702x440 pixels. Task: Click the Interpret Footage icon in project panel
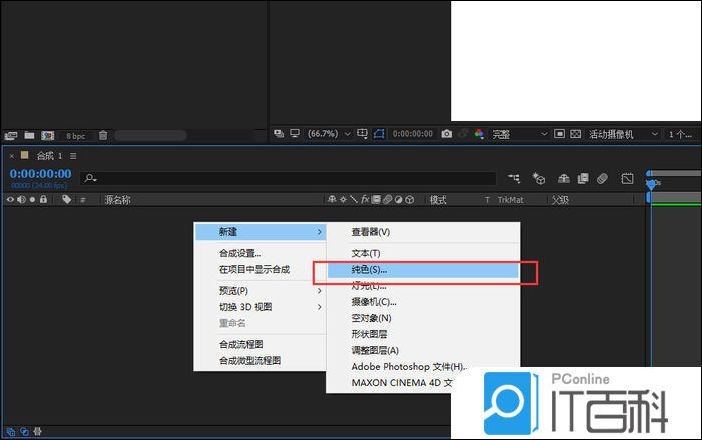[x=11, y=135]
